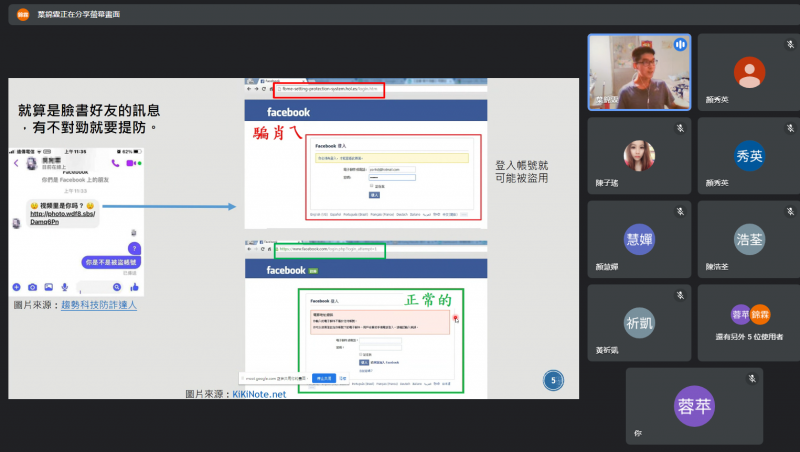
Task: Click the 就算是臉書好友的訊息 heading
Action: (x=89, y=110)
